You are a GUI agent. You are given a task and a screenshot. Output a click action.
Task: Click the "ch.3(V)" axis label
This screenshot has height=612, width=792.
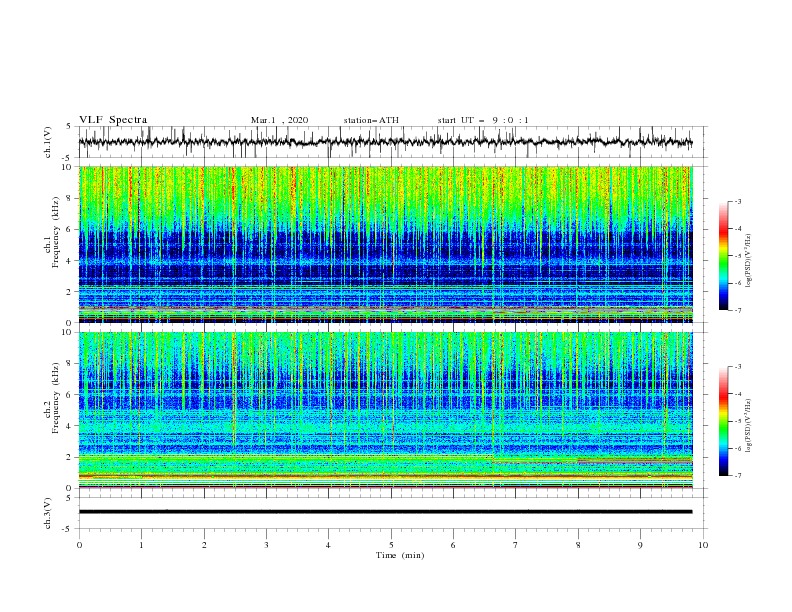(x=48, y=513)
